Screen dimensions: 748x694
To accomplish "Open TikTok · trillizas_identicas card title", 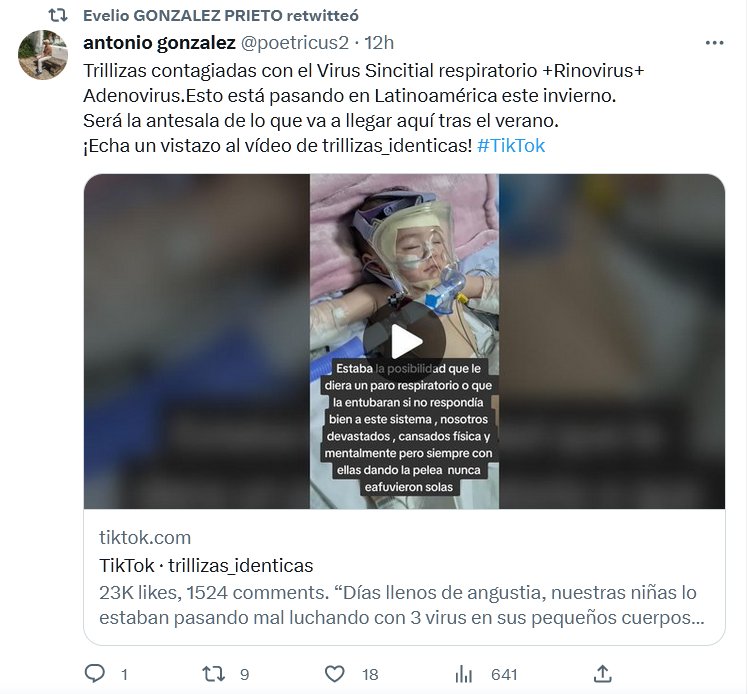I will point(206,566).
